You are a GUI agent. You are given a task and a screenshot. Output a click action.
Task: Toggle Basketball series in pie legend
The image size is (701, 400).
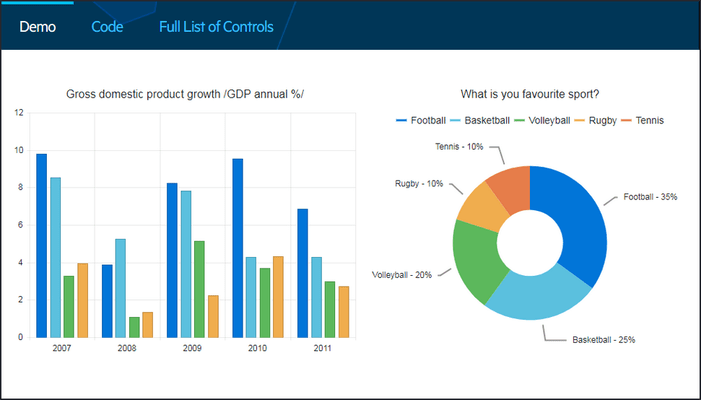[x=479, y=121]
